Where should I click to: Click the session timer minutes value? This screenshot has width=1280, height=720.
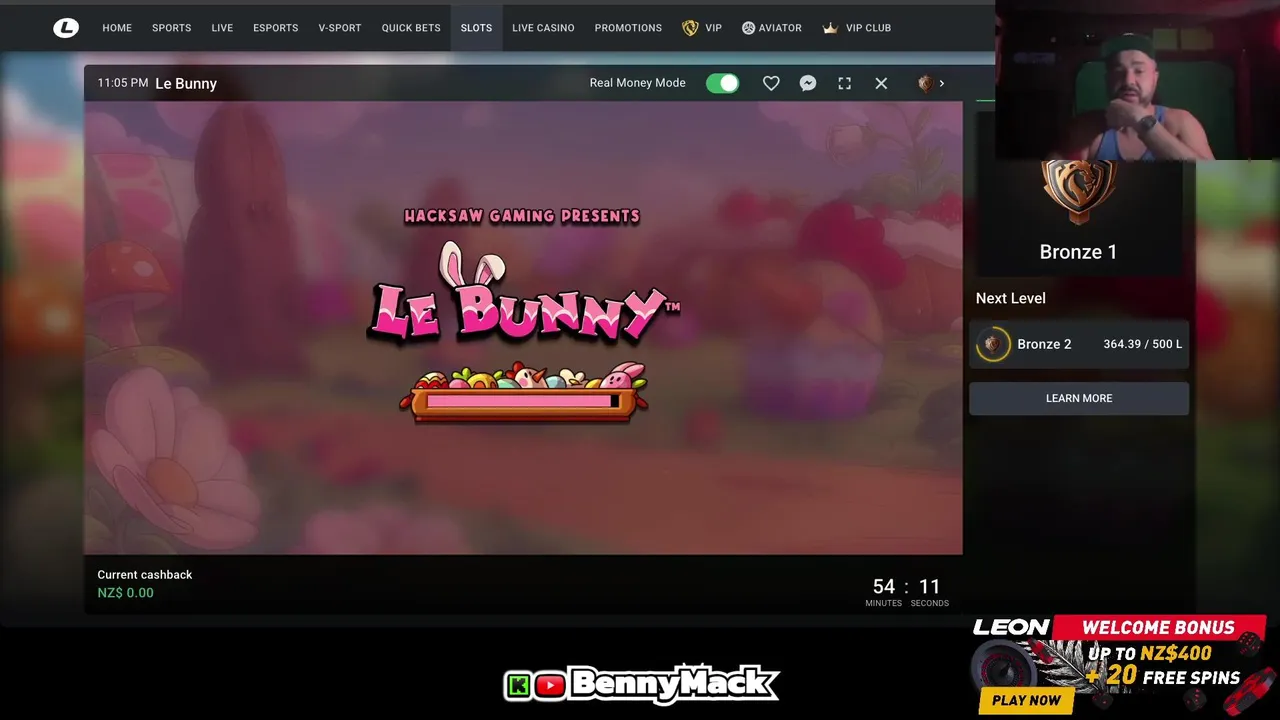tap(884, 587)
